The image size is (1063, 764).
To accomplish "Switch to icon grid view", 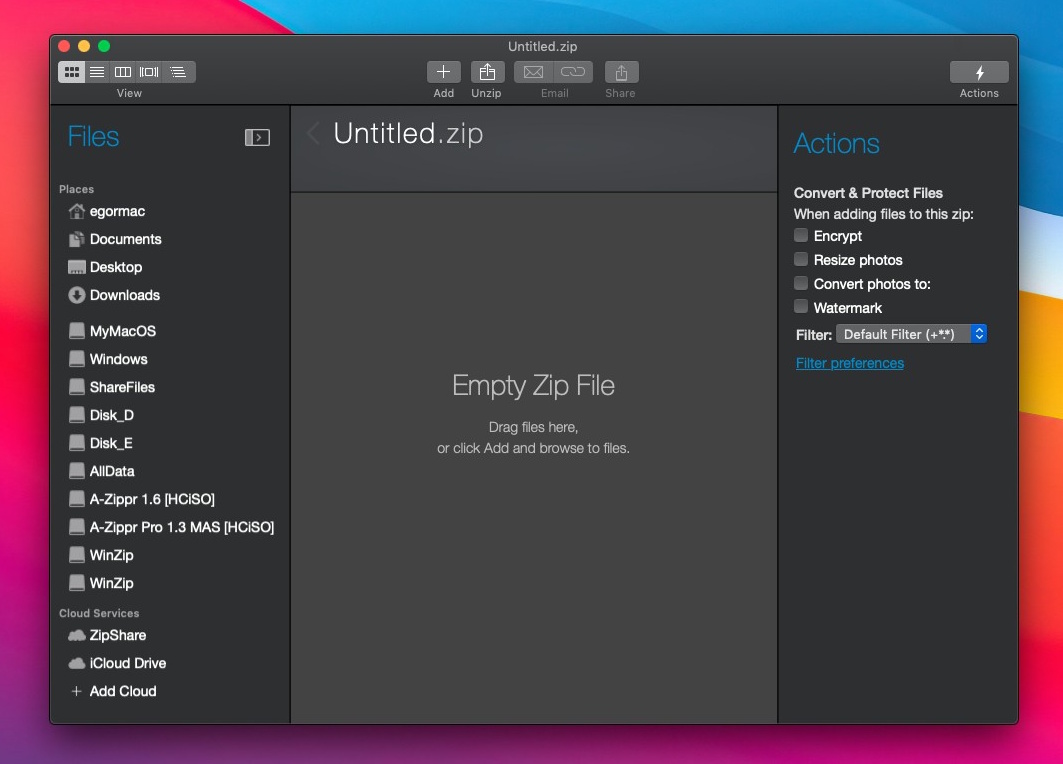I will click(x=71, y=72).
